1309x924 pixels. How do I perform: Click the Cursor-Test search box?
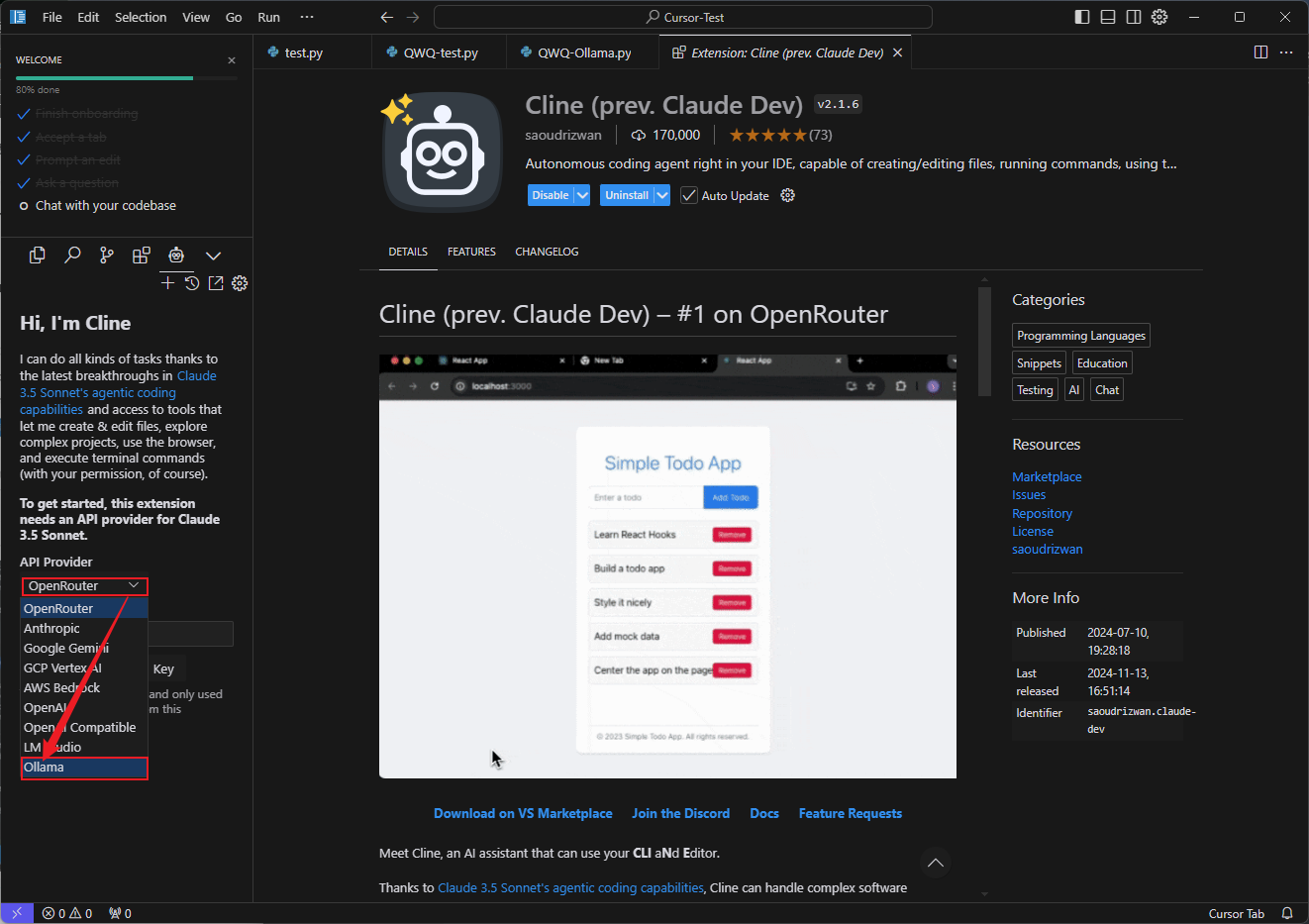coord(683,17)
